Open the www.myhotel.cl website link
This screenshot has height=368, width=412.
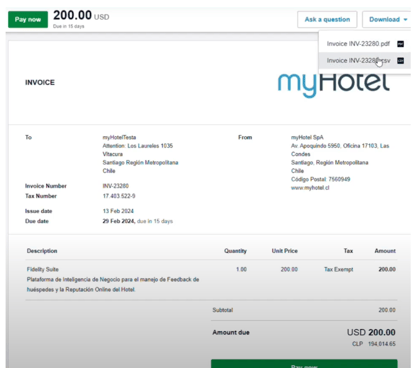(310, 188)
